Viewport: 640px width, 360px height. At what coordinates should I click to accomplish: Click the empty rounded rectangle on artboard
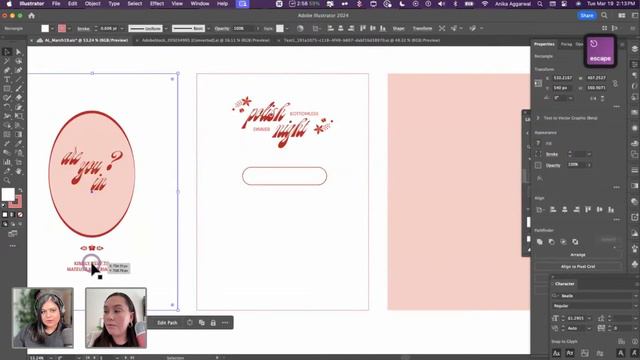pos(284,176)
